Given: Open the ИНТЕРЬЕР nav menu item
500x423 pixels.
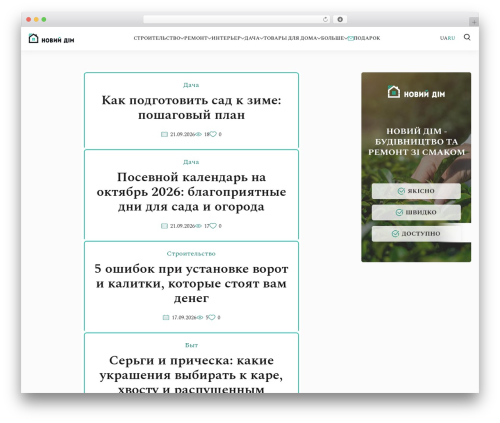Looking at the screenshot, I should 226,38.
